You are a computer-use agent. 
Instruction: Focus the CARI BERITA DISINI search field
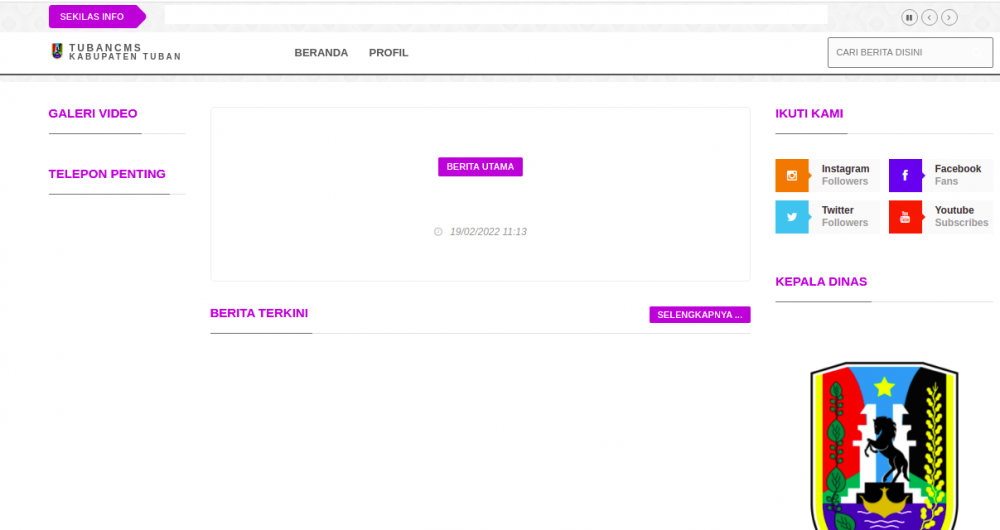[x=910, y=52]
